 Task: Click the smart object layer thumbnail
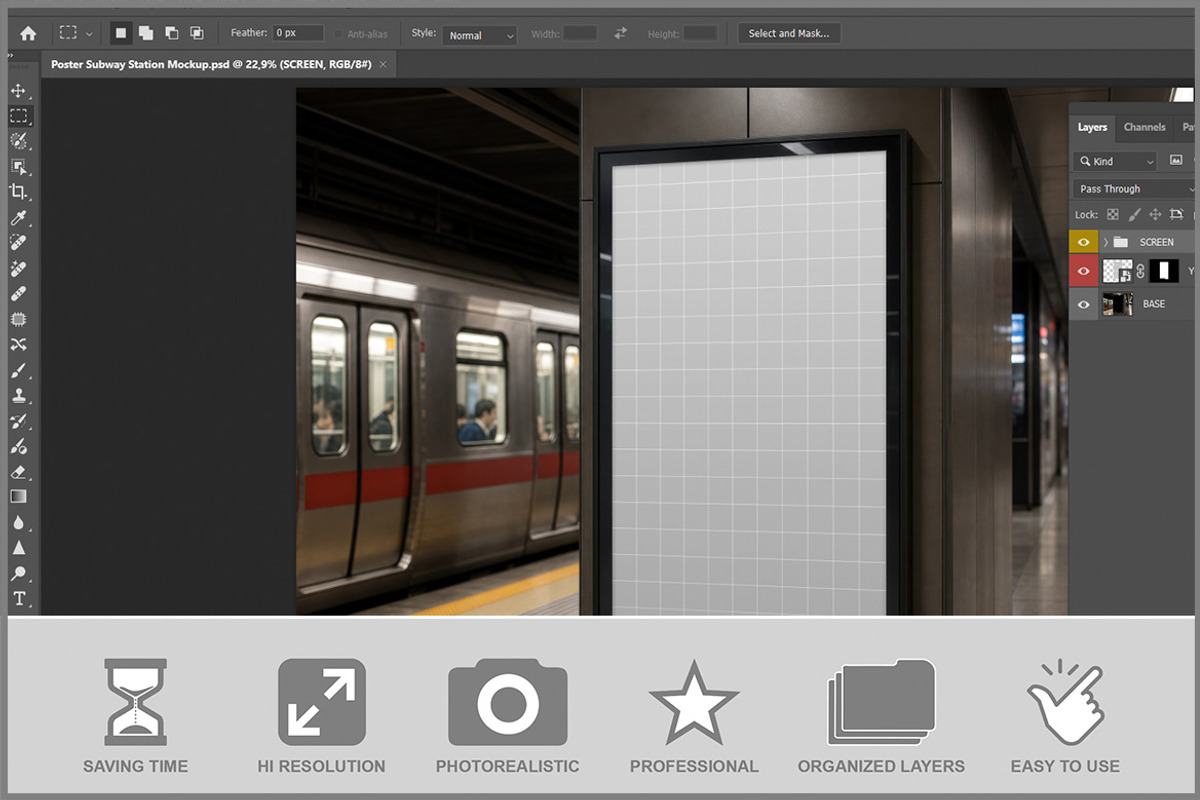[x=1117, y=271]
